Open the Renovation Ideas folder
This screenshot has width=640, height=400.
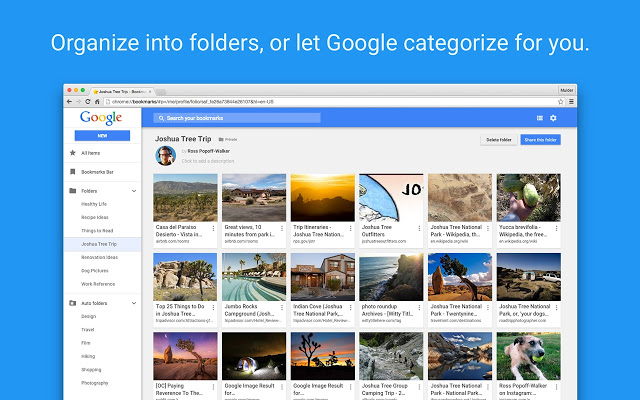(x=102, y=257)
